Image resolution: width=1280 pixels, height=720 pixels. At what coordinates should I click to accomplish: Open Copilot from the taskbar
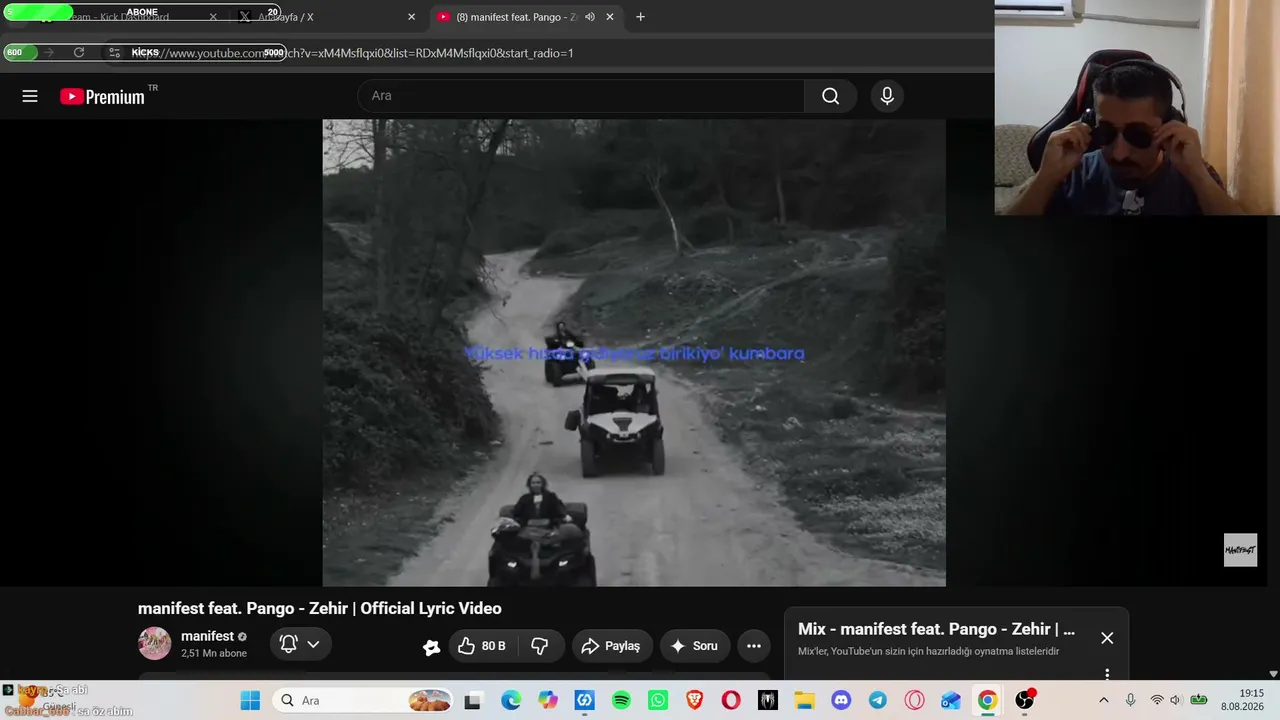click(x=548, y=701)
